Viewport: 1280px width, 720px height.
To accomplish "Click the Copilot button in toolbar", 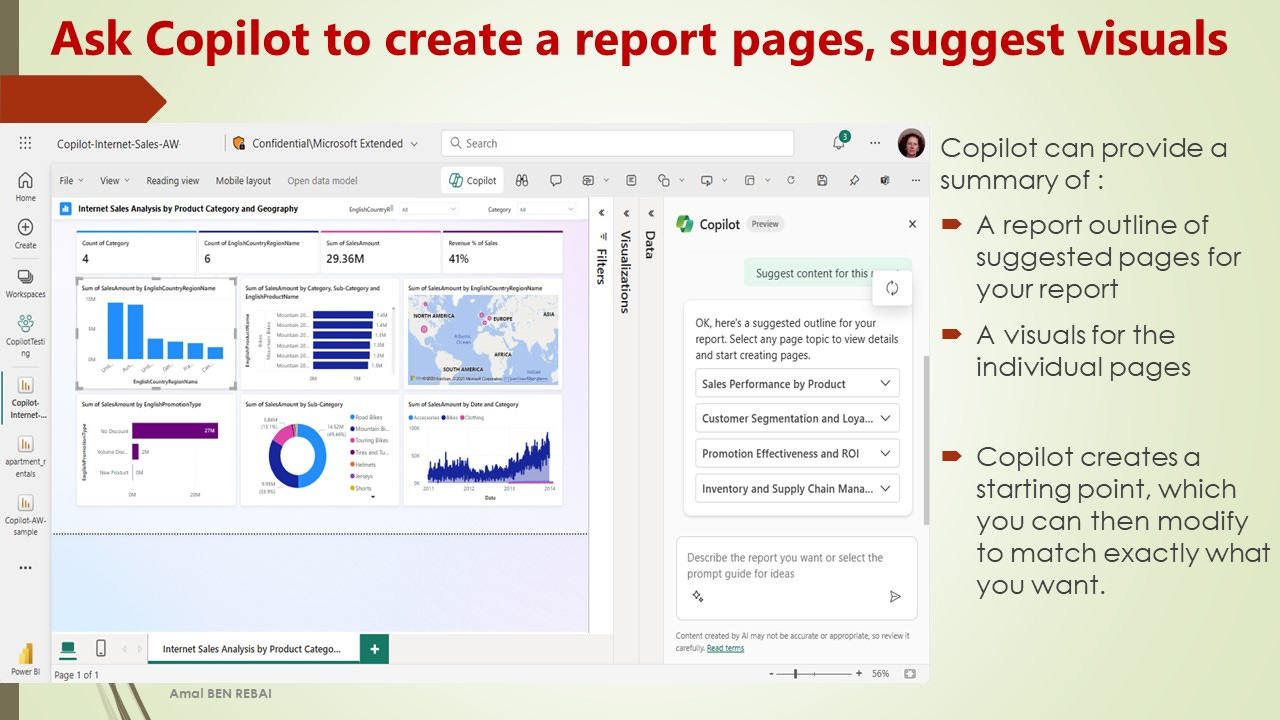I will 473,180.
